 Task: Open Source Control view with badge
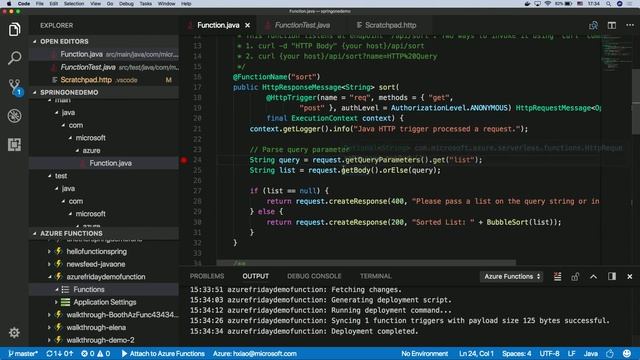pyautogui.click(x=15, y=87)
